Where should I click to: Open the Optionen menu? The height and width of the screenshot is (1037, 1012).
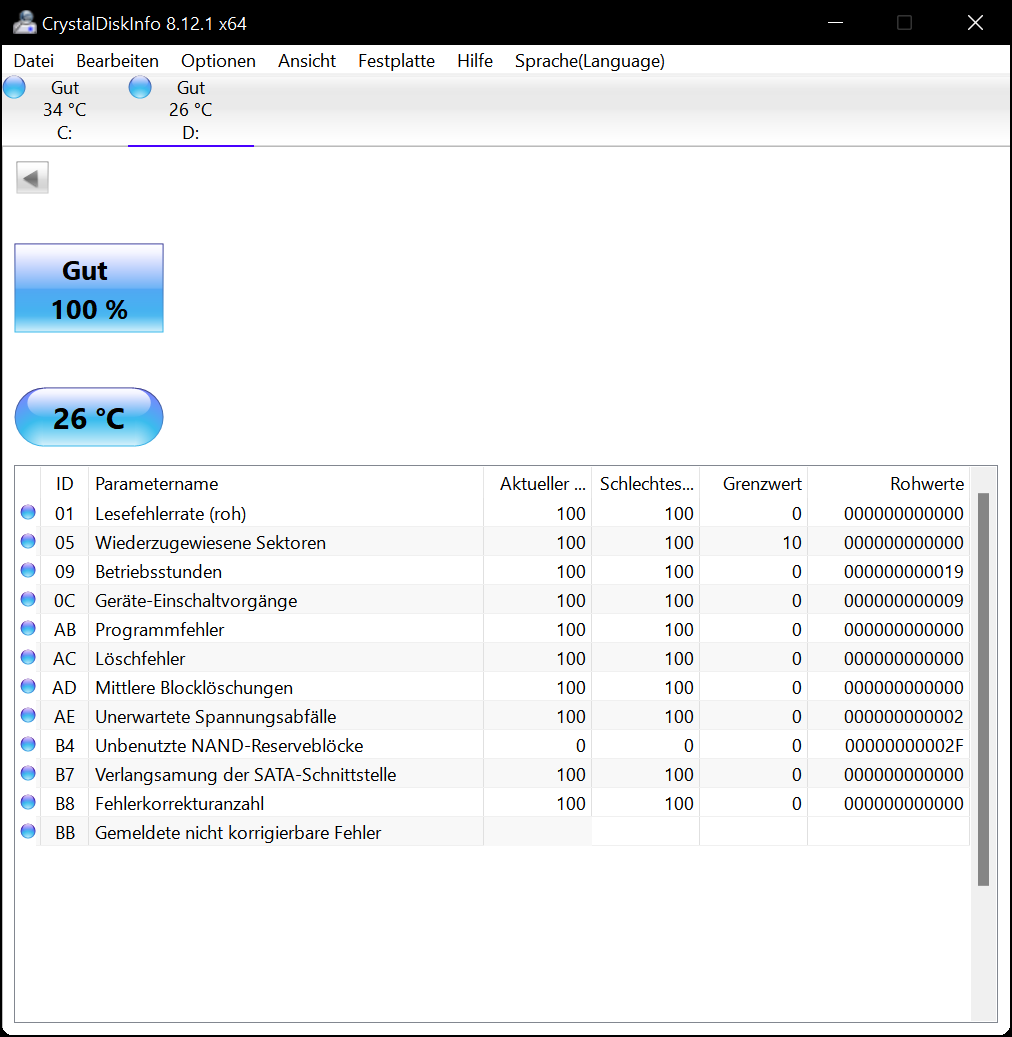tap(218, 61)
